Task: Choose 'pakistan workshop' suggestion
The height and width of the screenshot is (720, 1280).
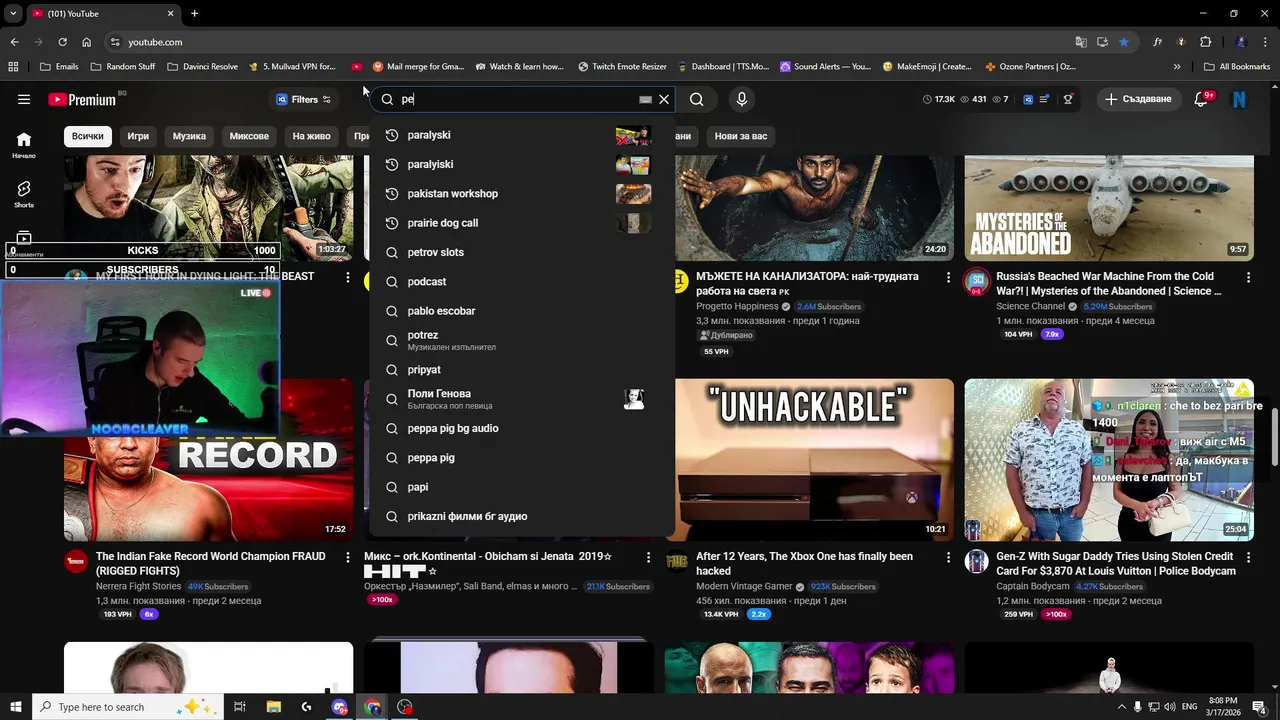Action: tap(523, 194)
